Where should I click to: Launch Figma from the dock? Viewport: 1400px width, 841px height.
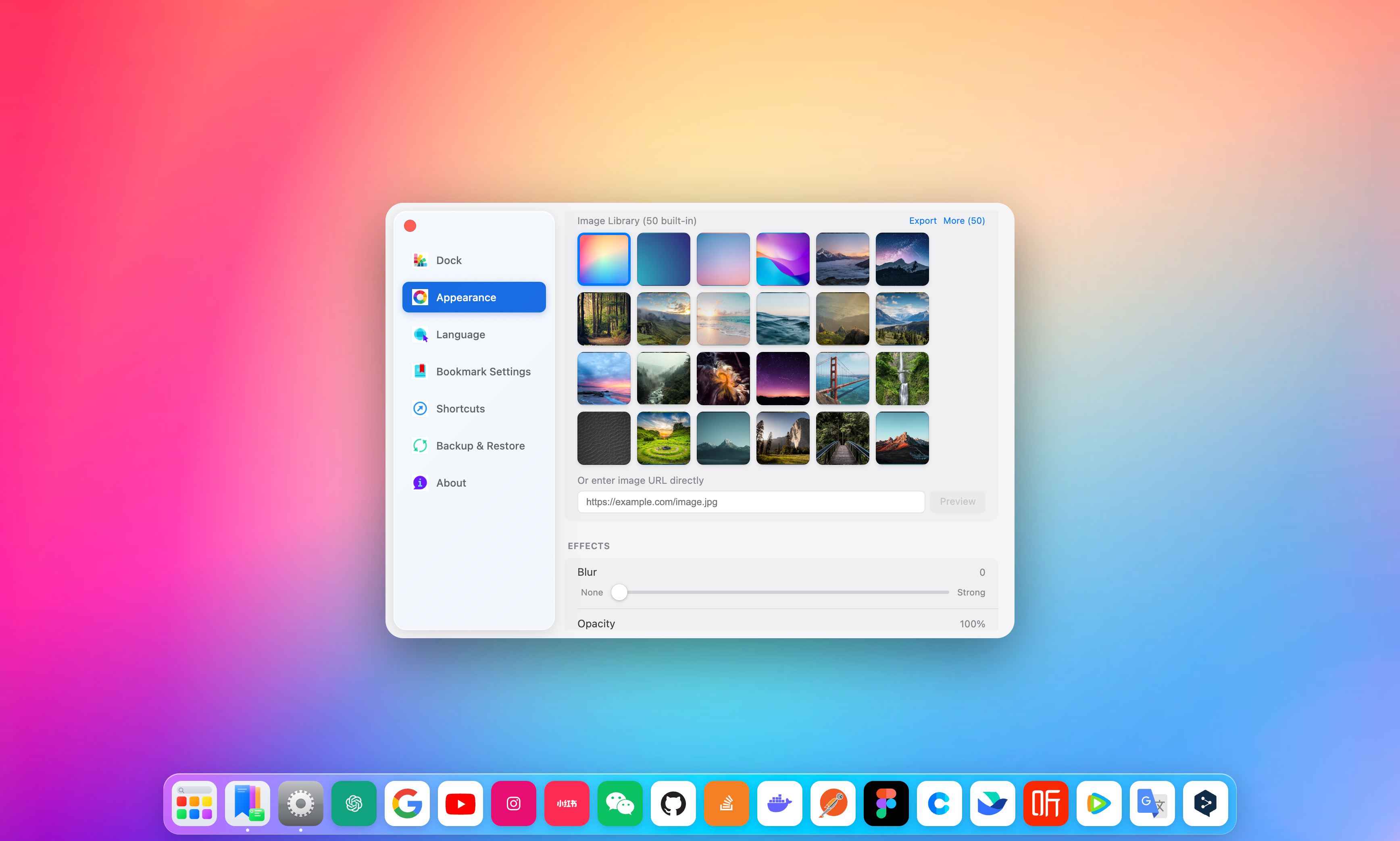point(886,803)
